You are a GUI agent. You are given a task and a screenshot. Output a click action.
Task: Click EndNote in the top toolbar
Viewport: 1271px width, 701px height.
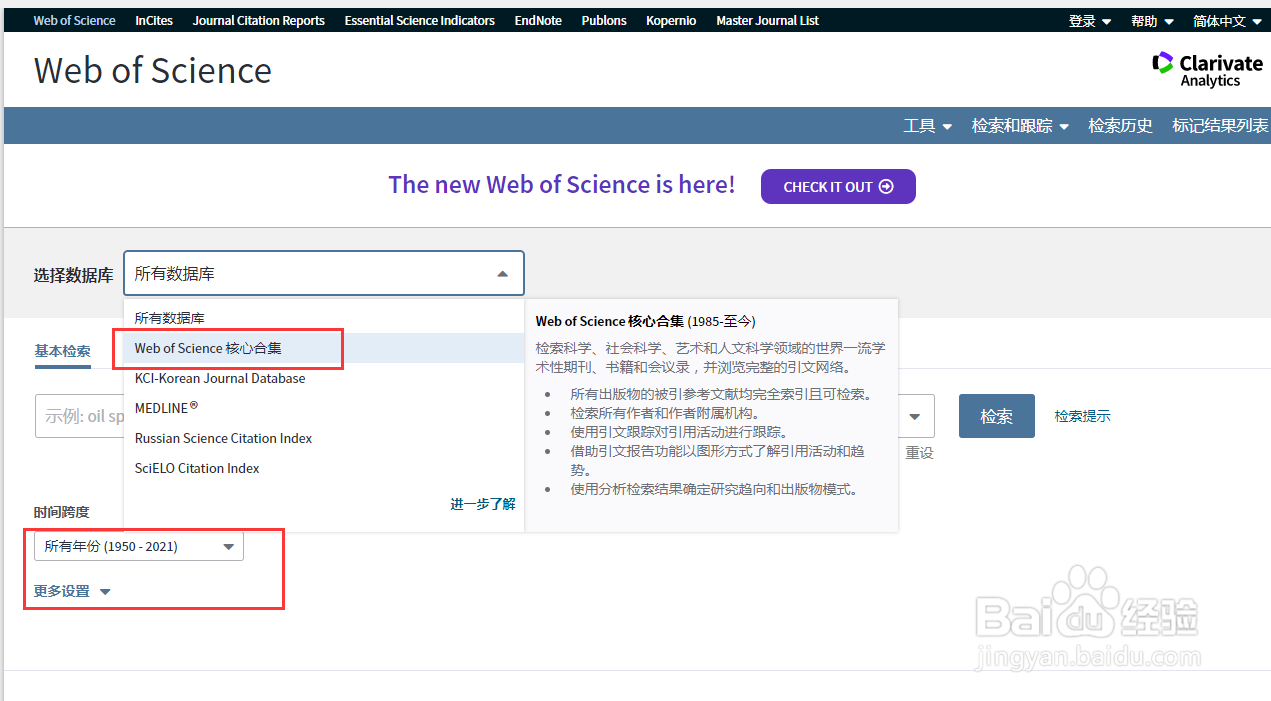click(x=538, y=19)
